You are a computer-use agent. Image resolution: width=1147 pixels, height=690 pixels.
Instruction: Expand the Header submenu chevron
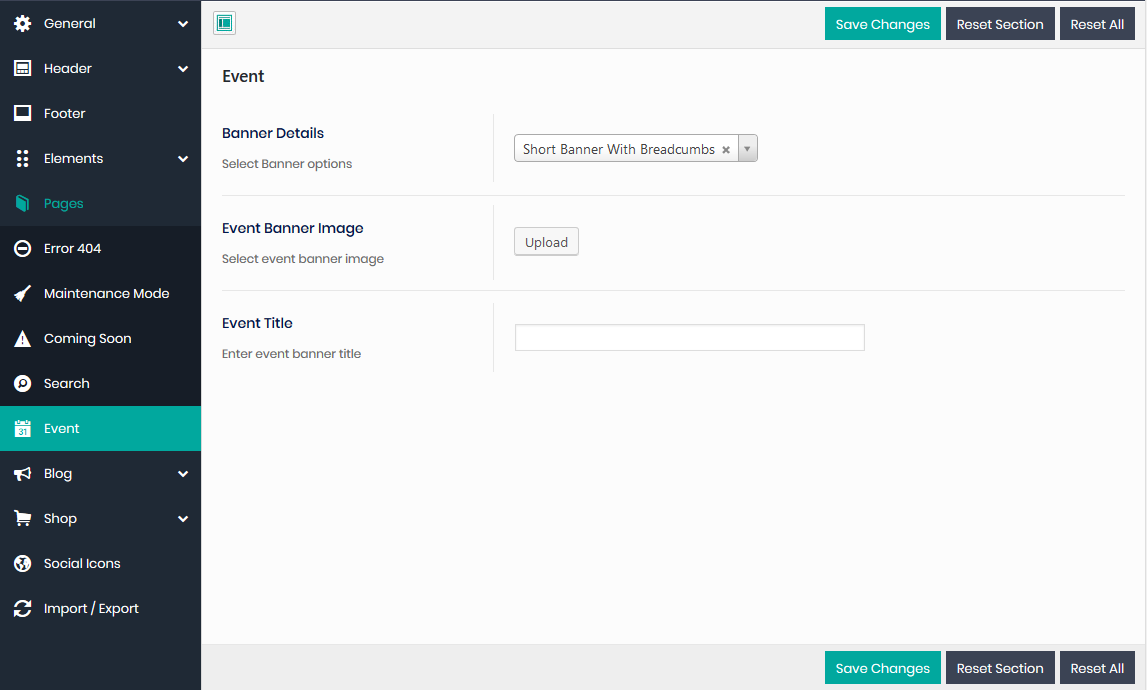coord(183,69)
